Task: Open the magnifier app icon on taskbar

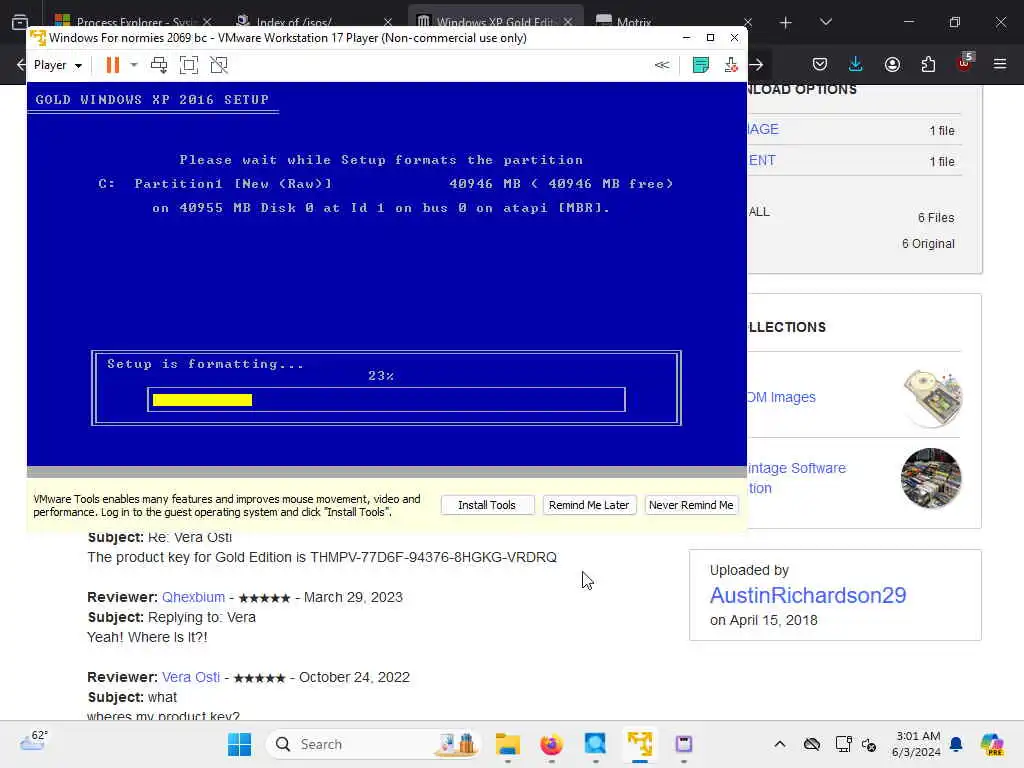Action: (x=595, y=744)
